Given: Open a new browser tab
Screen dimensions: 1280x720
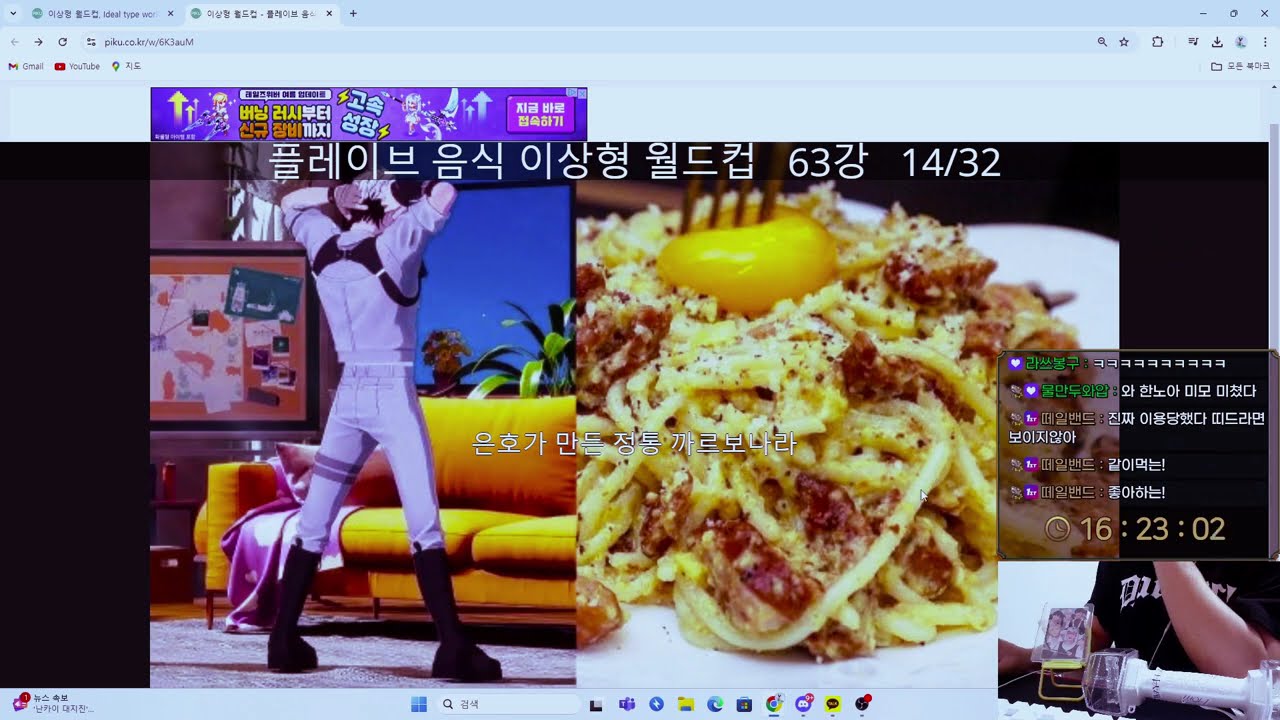Looking at the screenshot, I should pyautogui.click(x=353, y=13).
